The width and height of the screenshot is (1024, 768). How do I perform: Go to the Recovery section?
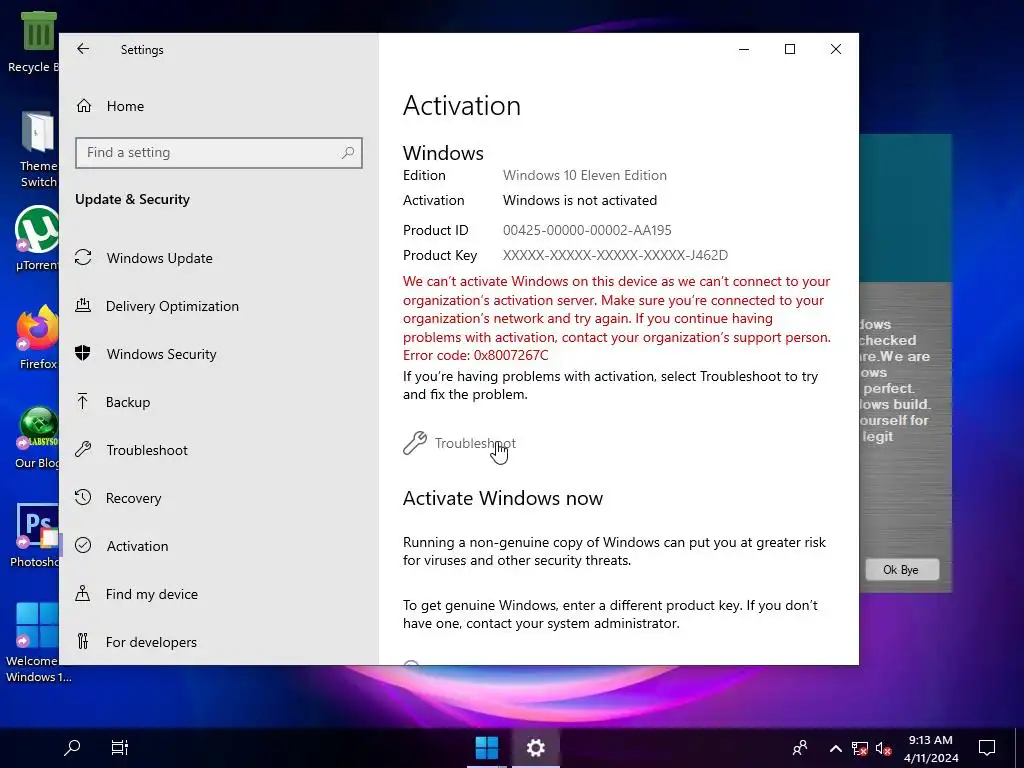click(x=133, y=498)
